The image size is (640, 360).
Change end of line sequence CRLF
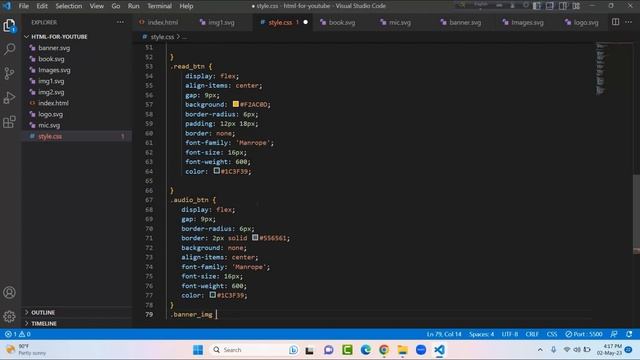532,334
